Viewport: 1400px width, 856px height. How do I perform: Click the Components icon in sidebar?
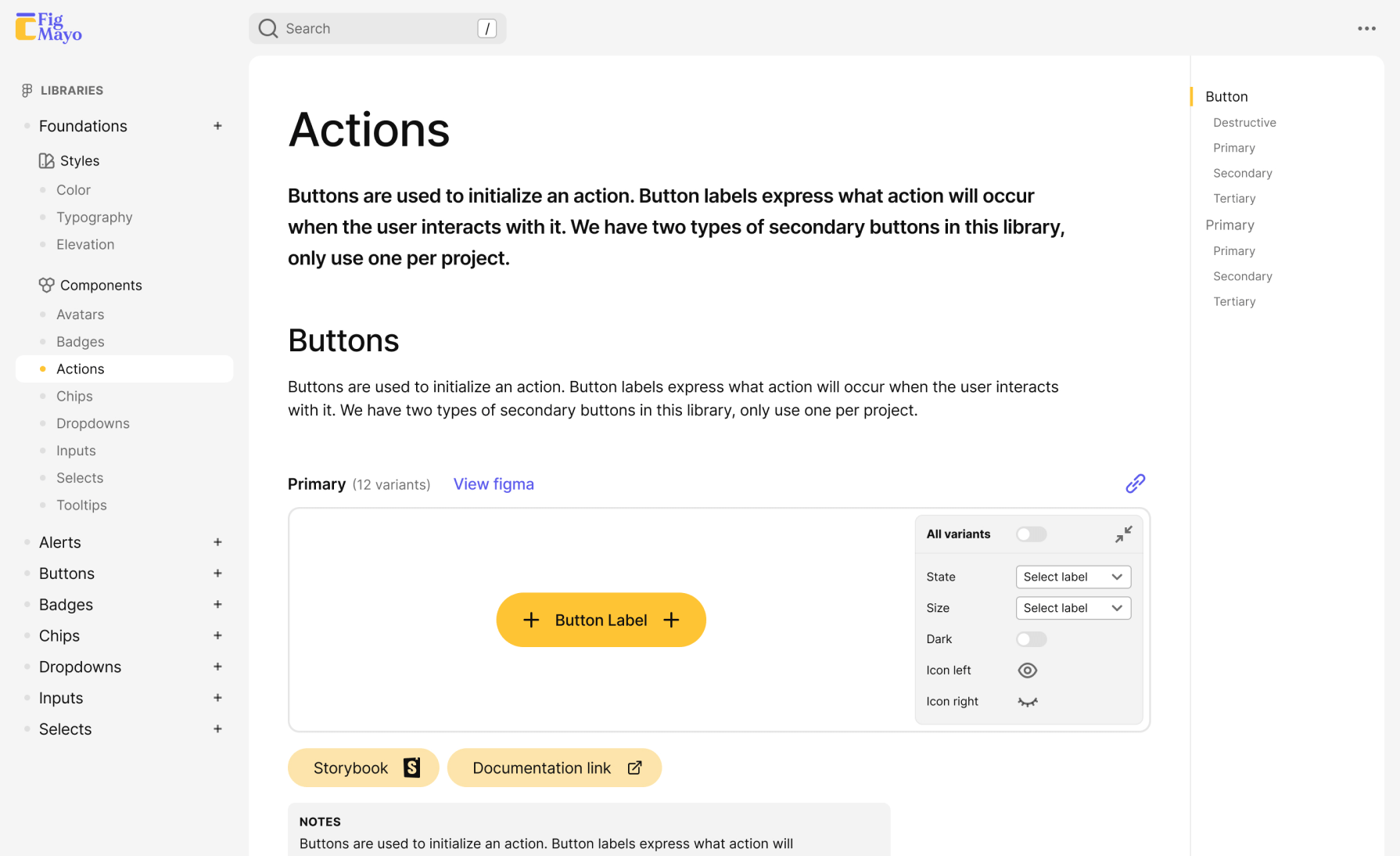(x=46, y=285)
